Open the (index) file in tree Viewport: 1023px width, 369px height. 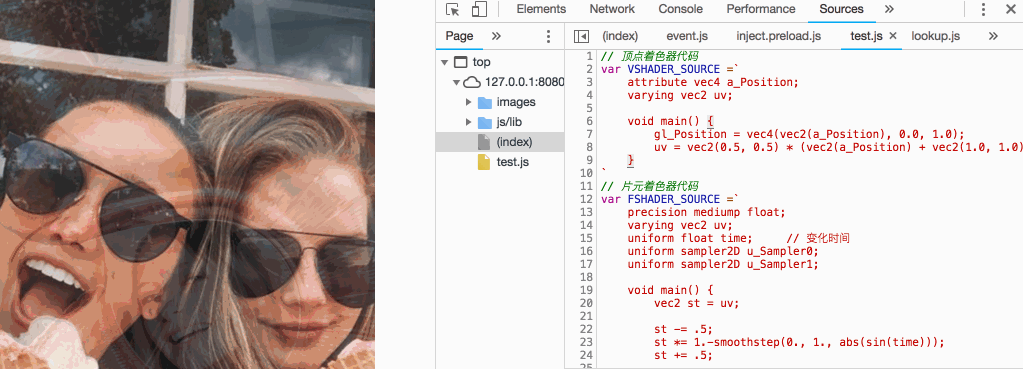tap(506, 141)
